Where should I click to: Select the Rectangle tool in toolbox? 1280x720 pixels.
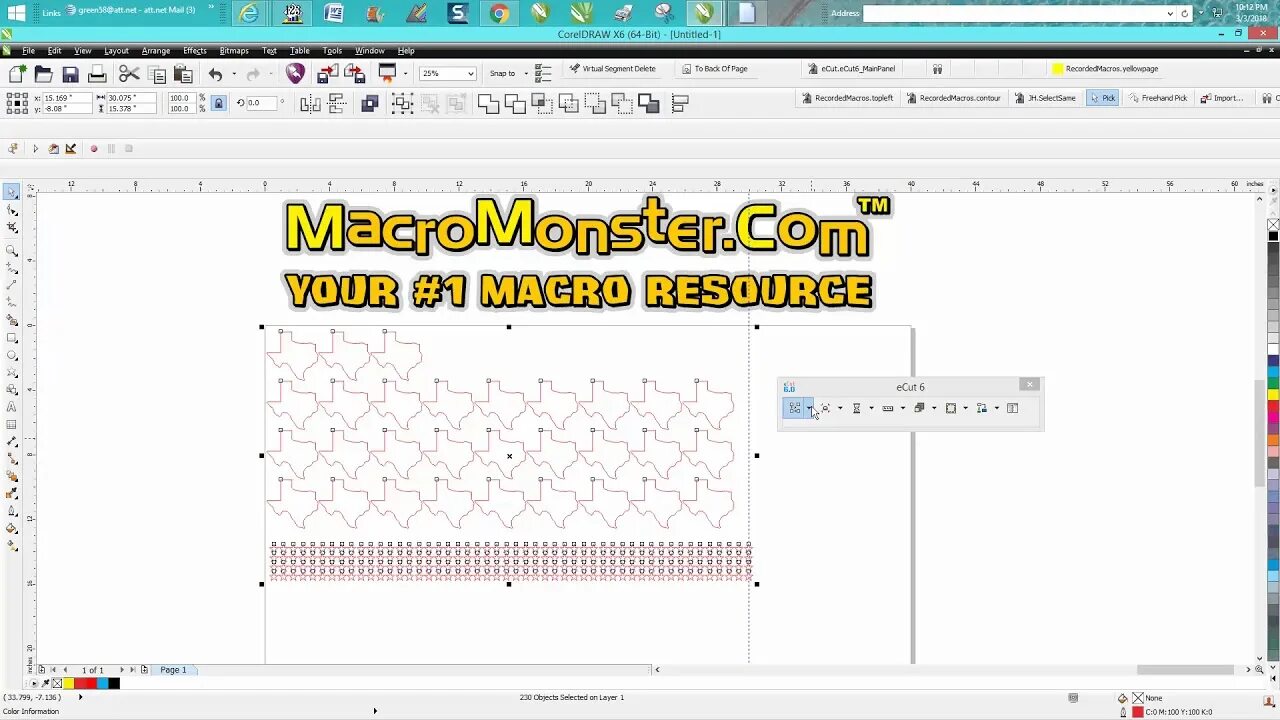(12, 337)
